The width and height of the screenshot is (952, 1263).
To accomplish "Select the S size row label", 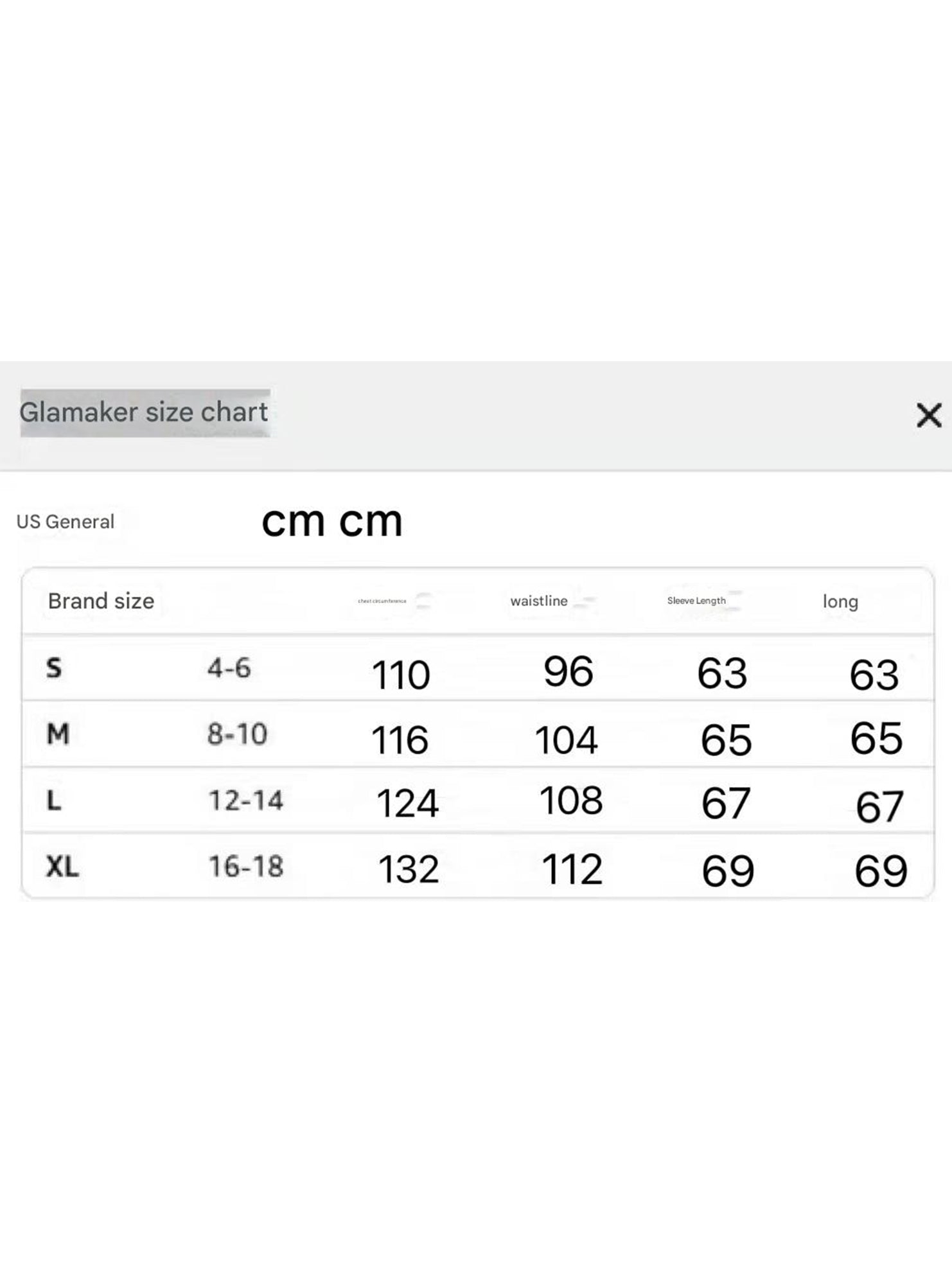I will 54,668.
